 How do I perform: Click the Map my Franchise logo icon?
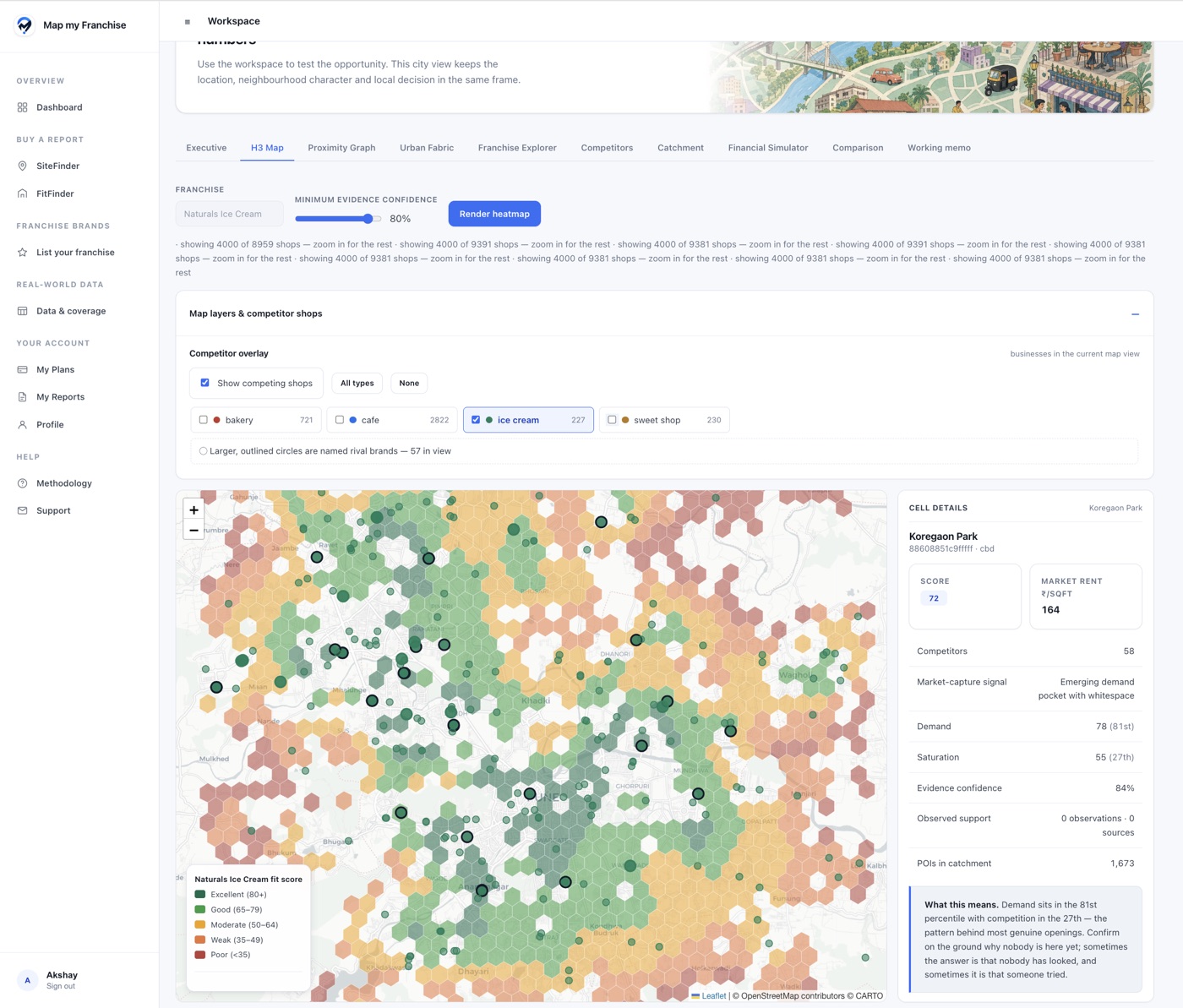coord(25,25)
